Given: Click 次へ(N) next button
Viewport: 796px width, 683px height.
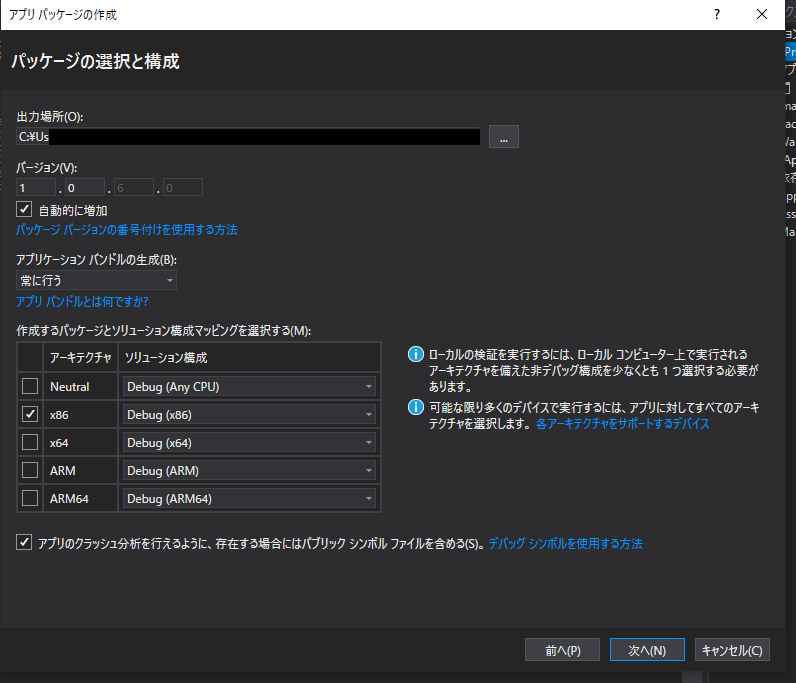Looking at the screenshot, I should (647, 650).
